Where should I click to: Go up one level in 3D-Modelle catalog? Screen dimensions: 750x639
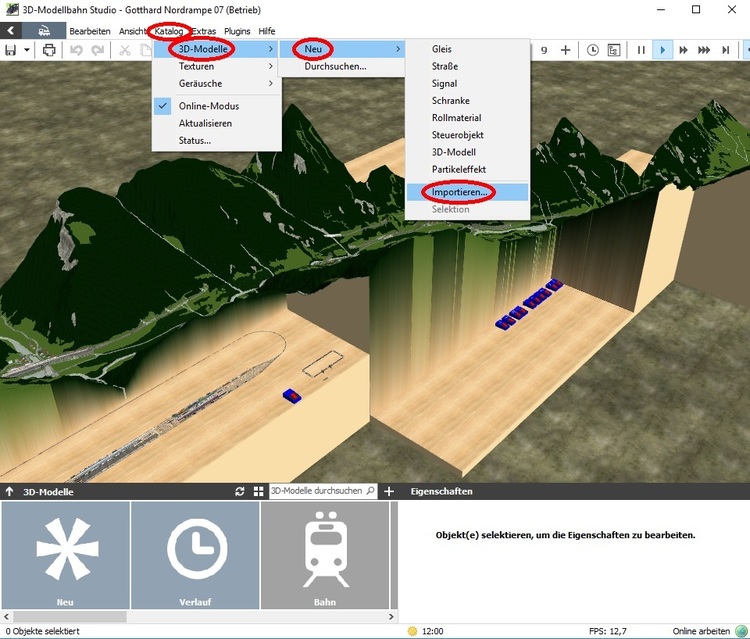click(x=9, y=491)
